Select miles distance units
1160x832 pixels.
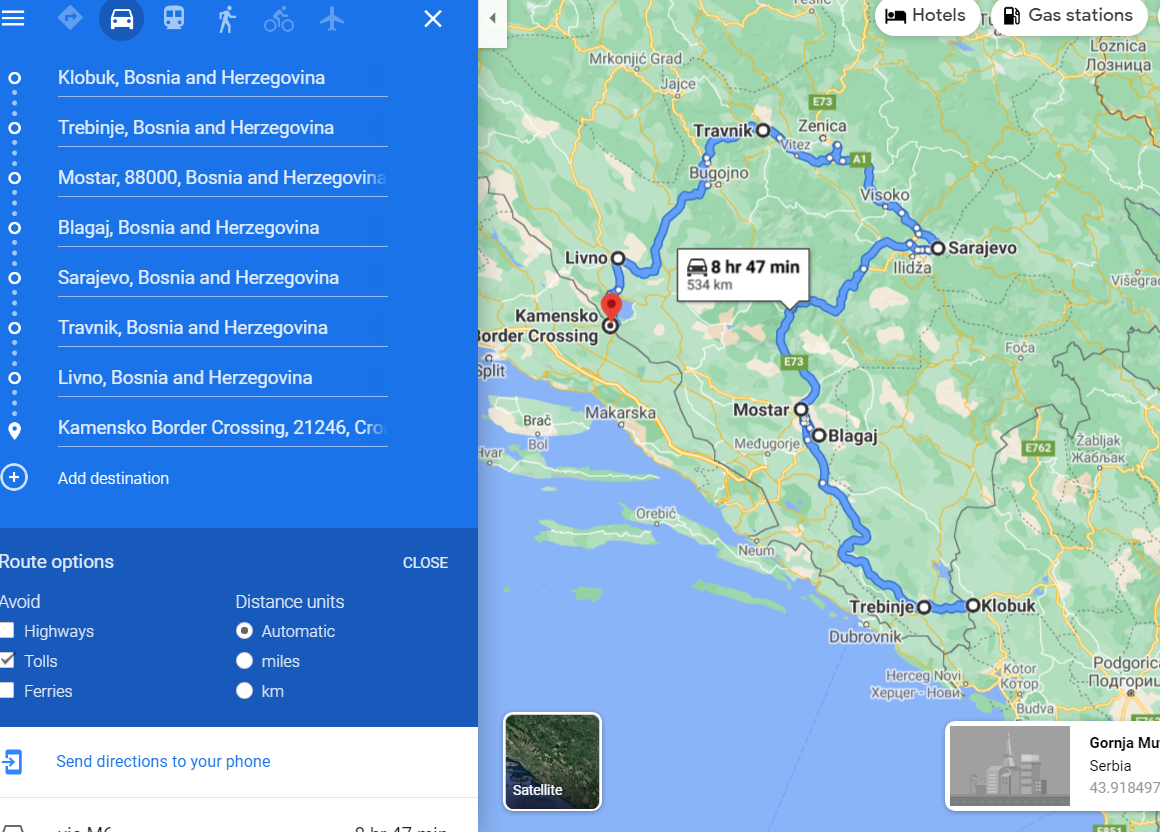(x=244, y=661)
